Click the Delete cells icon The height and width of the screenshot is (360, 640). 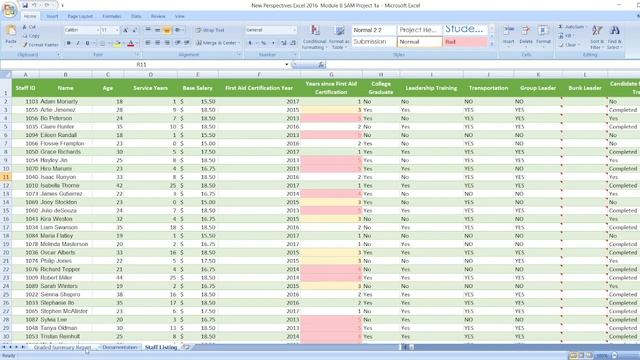click(x=526, y=35)
